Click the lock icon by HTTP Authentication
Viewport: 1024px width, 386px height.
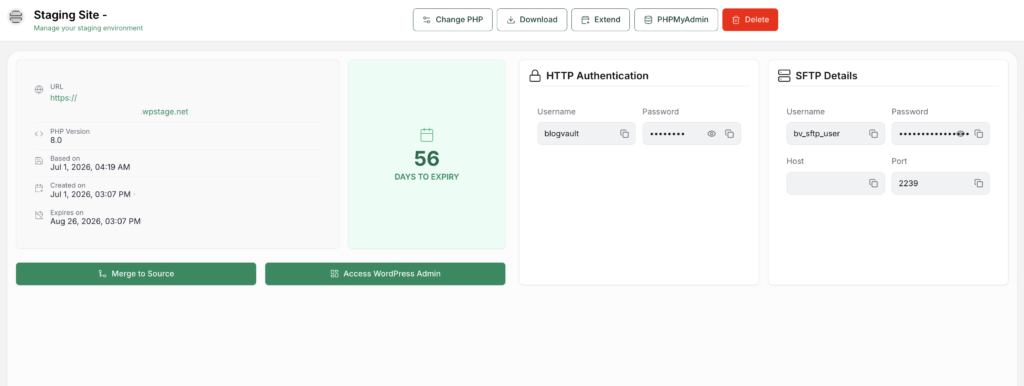[x=535, y=76]
